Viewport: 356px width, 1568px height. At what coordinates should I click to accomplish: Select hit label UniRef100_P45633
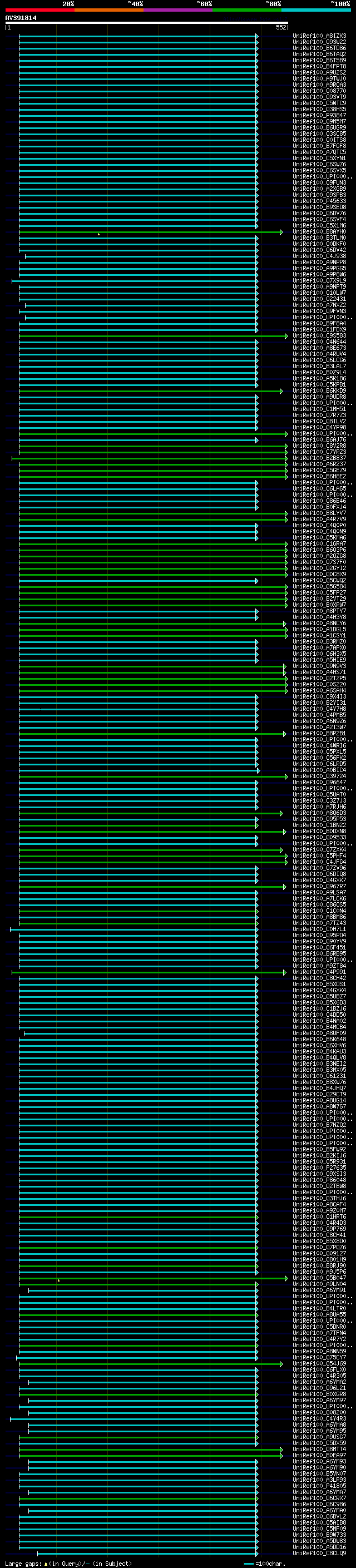pyautogui.click(x=319, y=201)
